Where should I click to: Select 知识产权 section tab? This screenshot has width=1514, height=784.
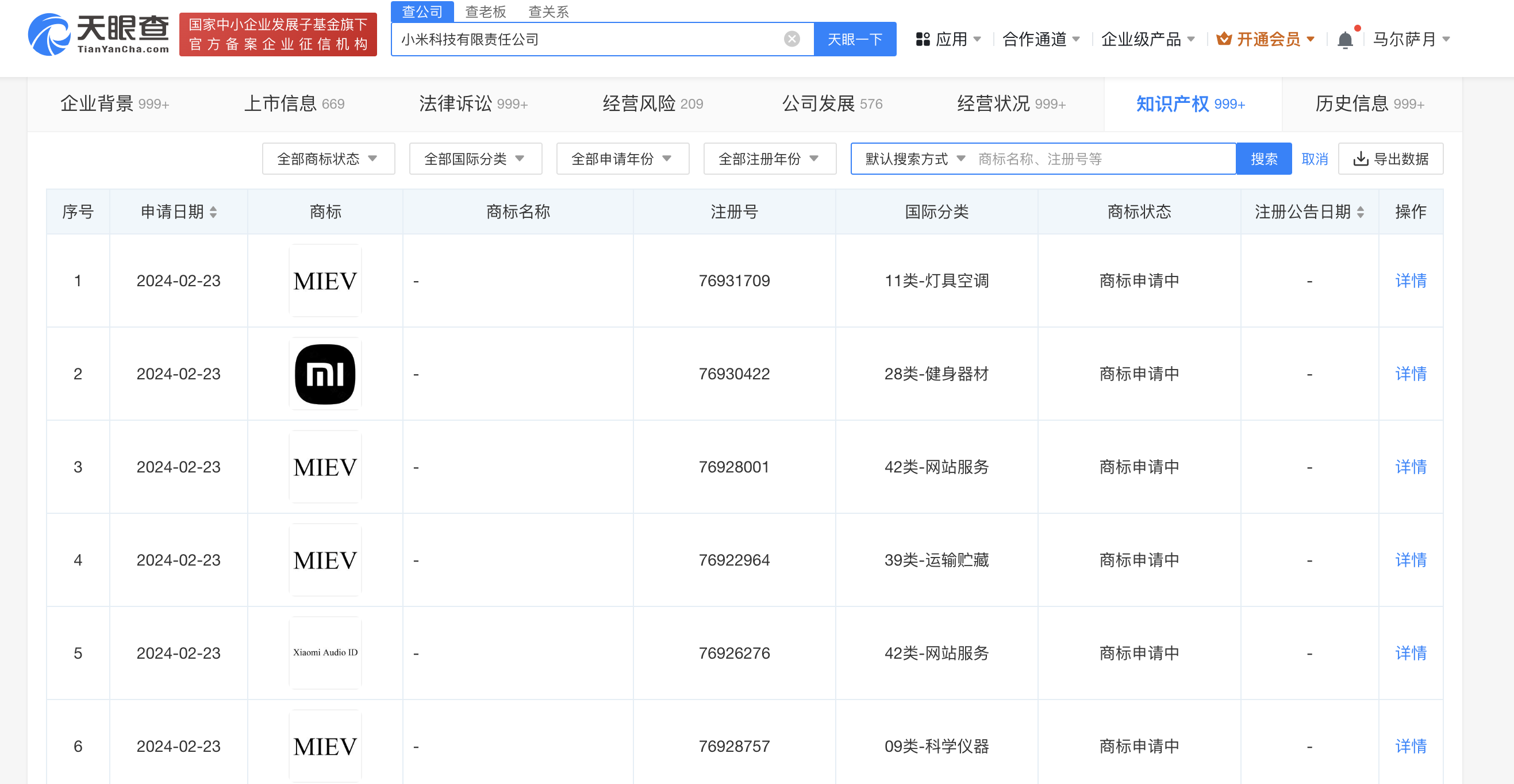tap(1192, 104)
